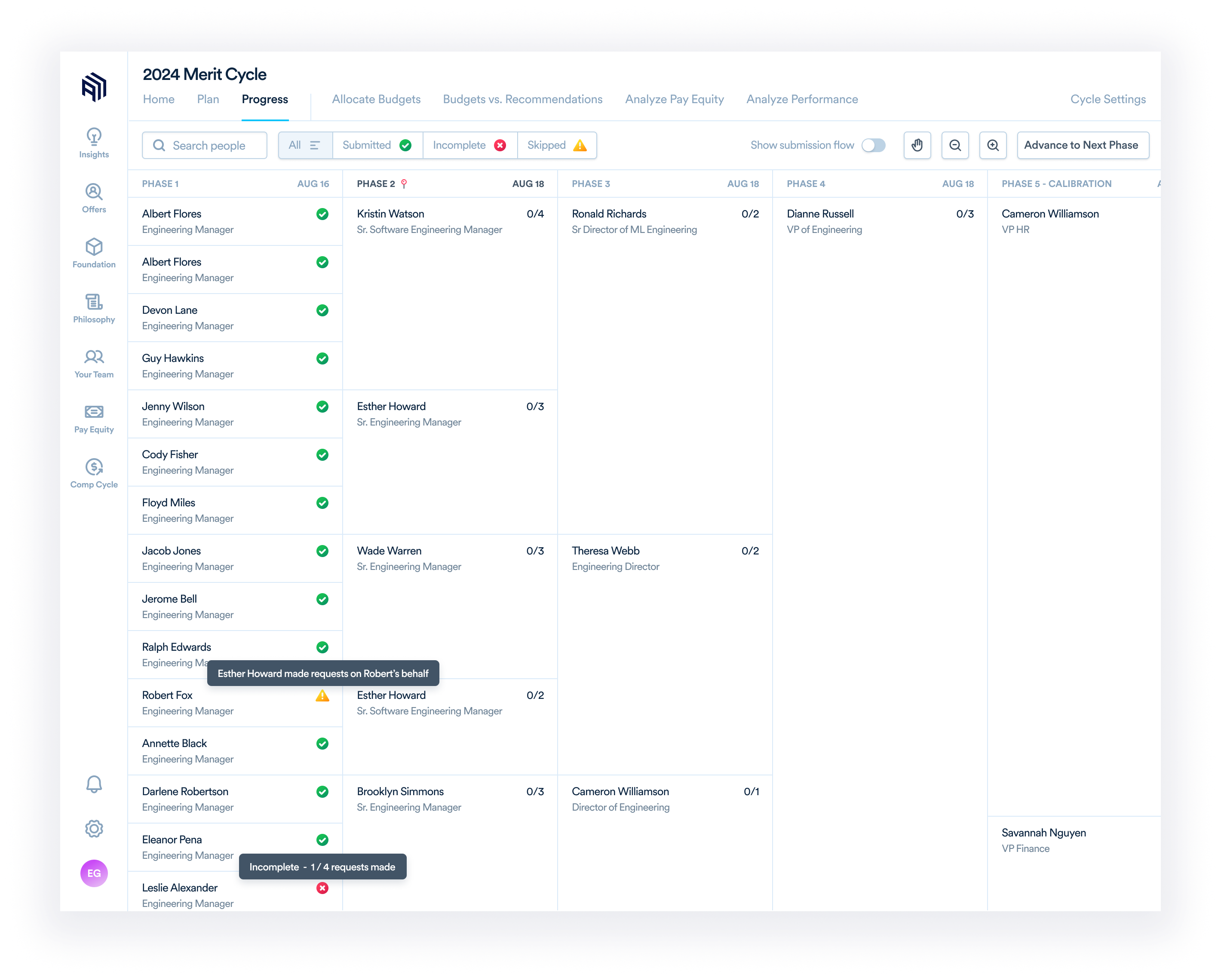Zoom out using the magnifier icon
Image resolution: width=1221 pixels, height=980 pixels.
coord(955,145)
